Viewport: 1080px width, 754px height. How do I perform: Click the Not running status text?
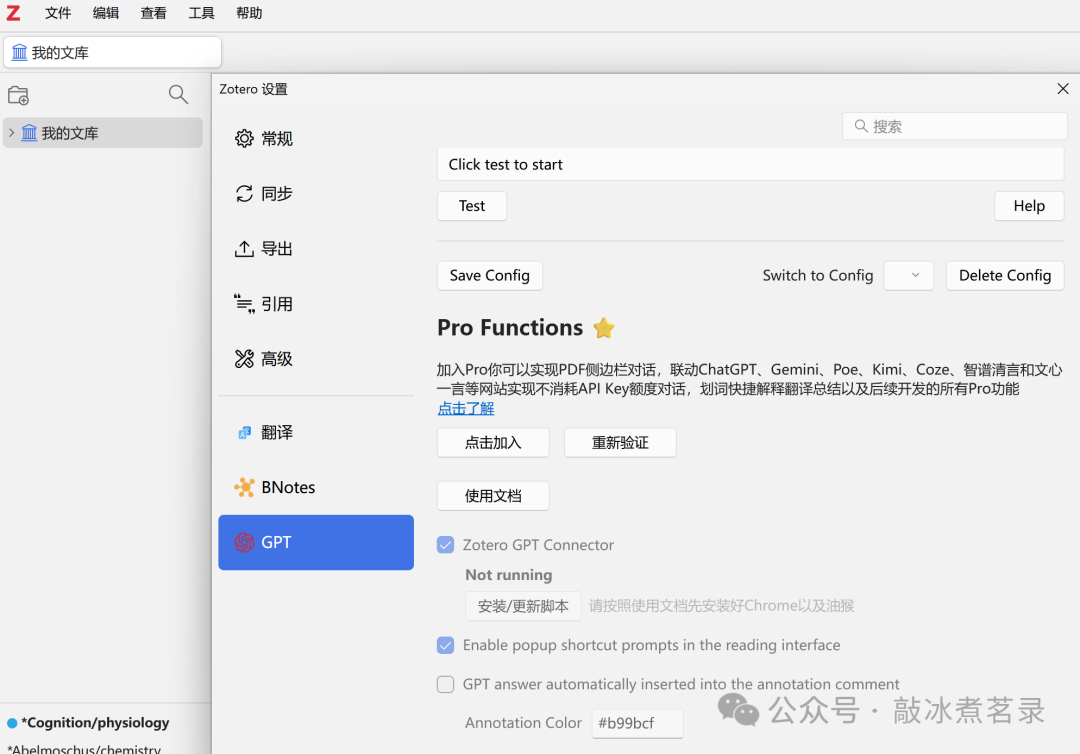[508, 575]
